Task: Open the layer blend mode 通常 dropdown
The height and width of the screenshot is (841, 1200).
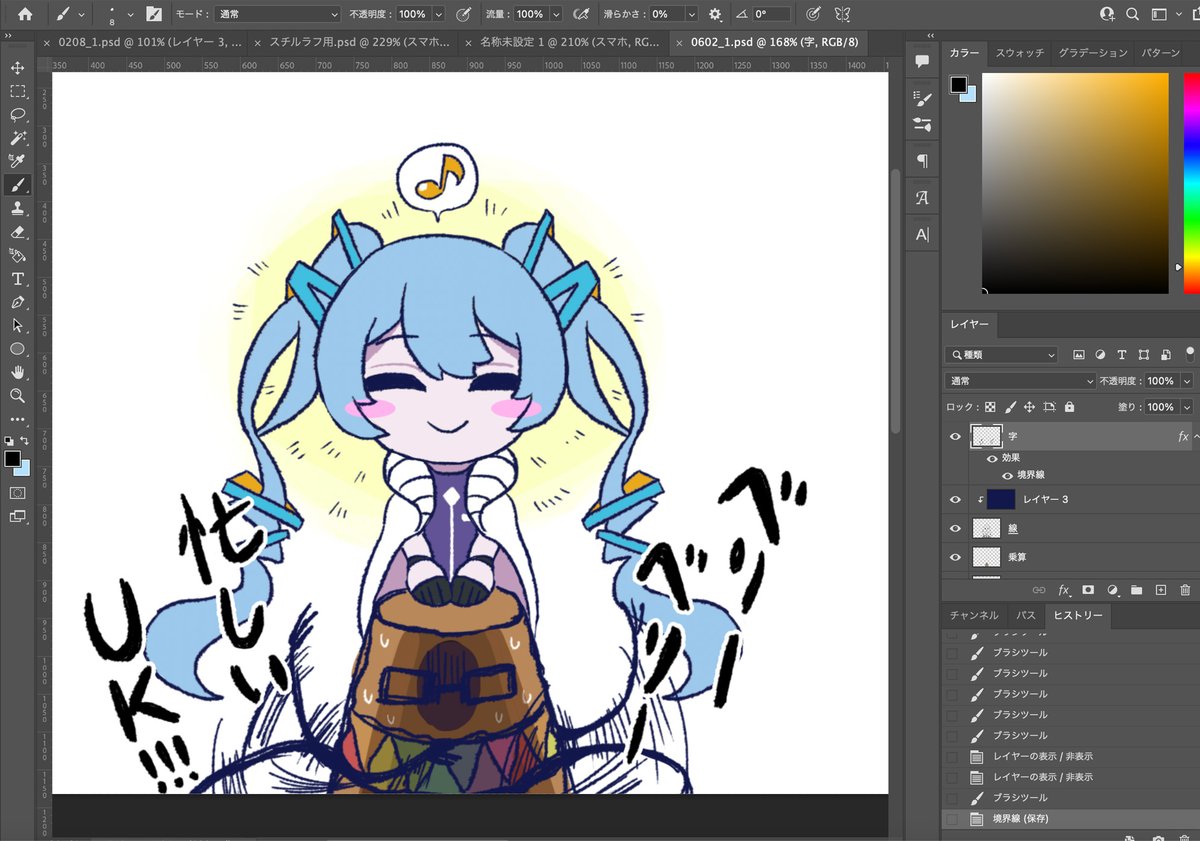Action: click(x=1020, y=381)
